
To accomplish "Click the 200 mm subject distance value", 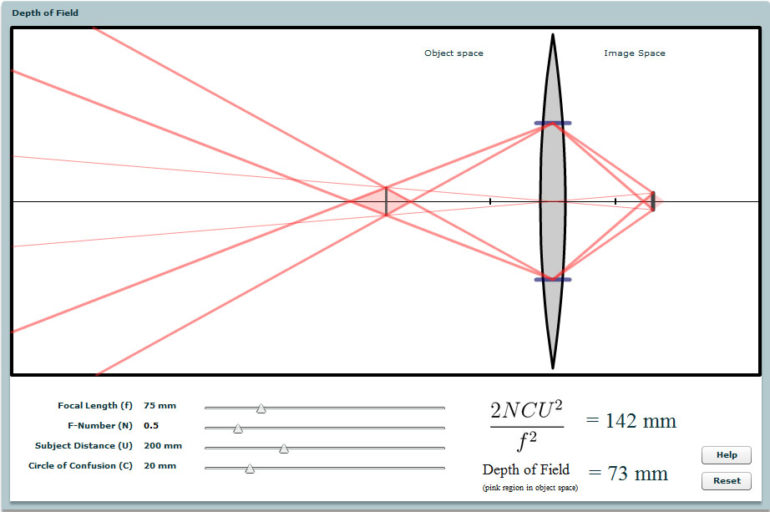I will [163, 446].
